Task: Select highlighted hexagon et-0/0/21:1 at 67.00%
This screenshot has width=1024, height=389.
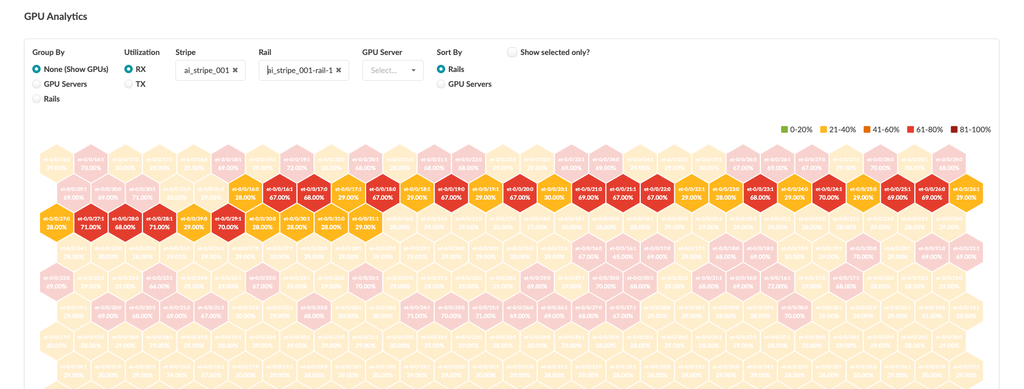Action: (x=623, y=193)
